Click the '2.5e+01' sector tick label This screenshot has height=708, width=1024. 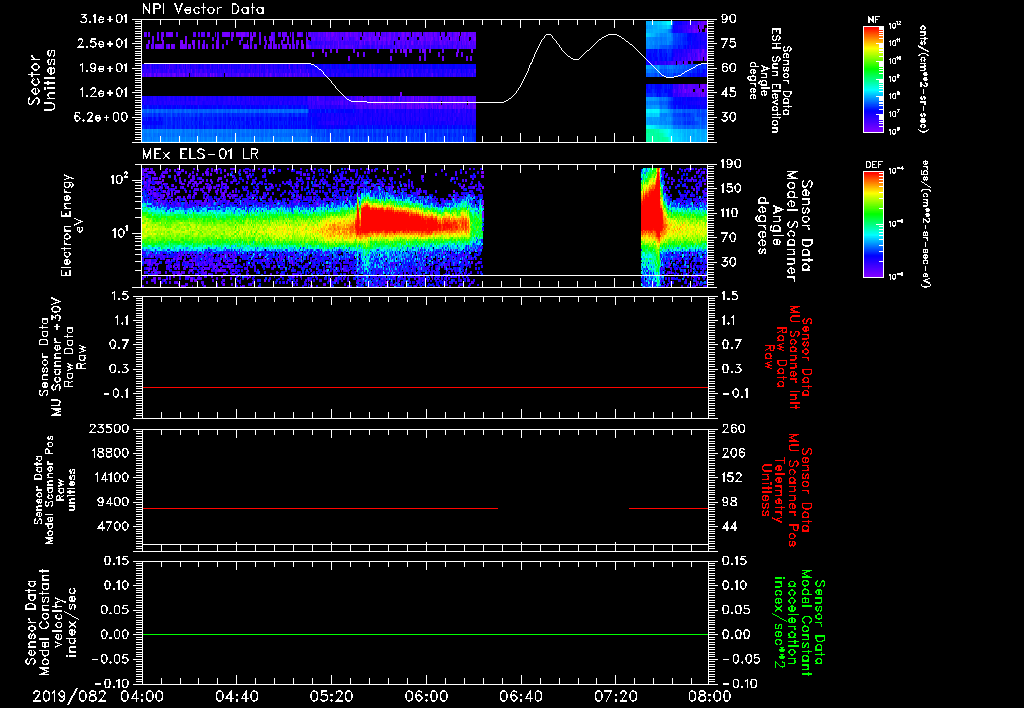(x=103, y=43)
